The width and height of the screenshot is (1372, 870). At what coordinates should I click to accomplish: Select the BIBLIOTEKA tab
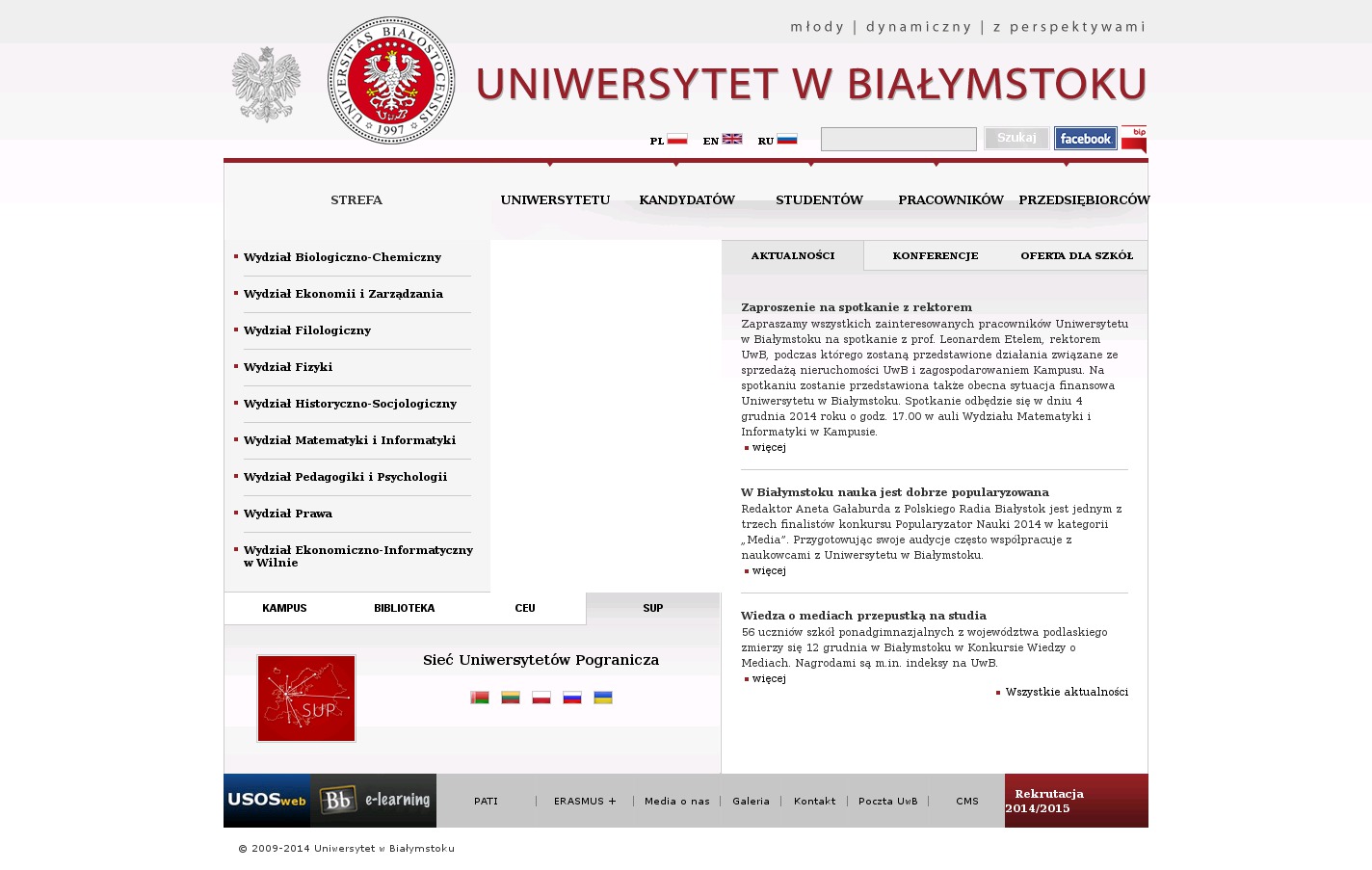[x=405, y=608]
